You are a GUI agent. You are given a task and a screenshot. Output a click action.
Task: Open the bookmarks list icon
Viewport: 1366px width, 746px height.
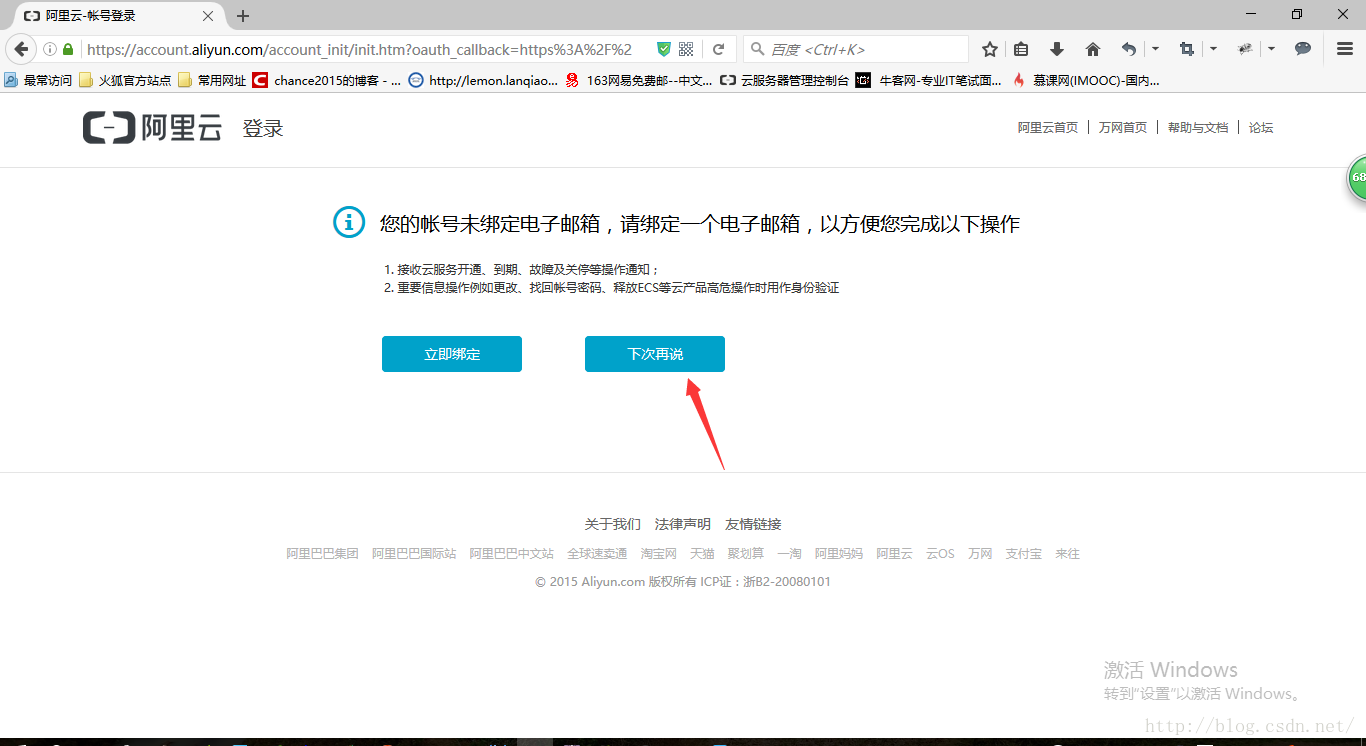click(1021, 49)
